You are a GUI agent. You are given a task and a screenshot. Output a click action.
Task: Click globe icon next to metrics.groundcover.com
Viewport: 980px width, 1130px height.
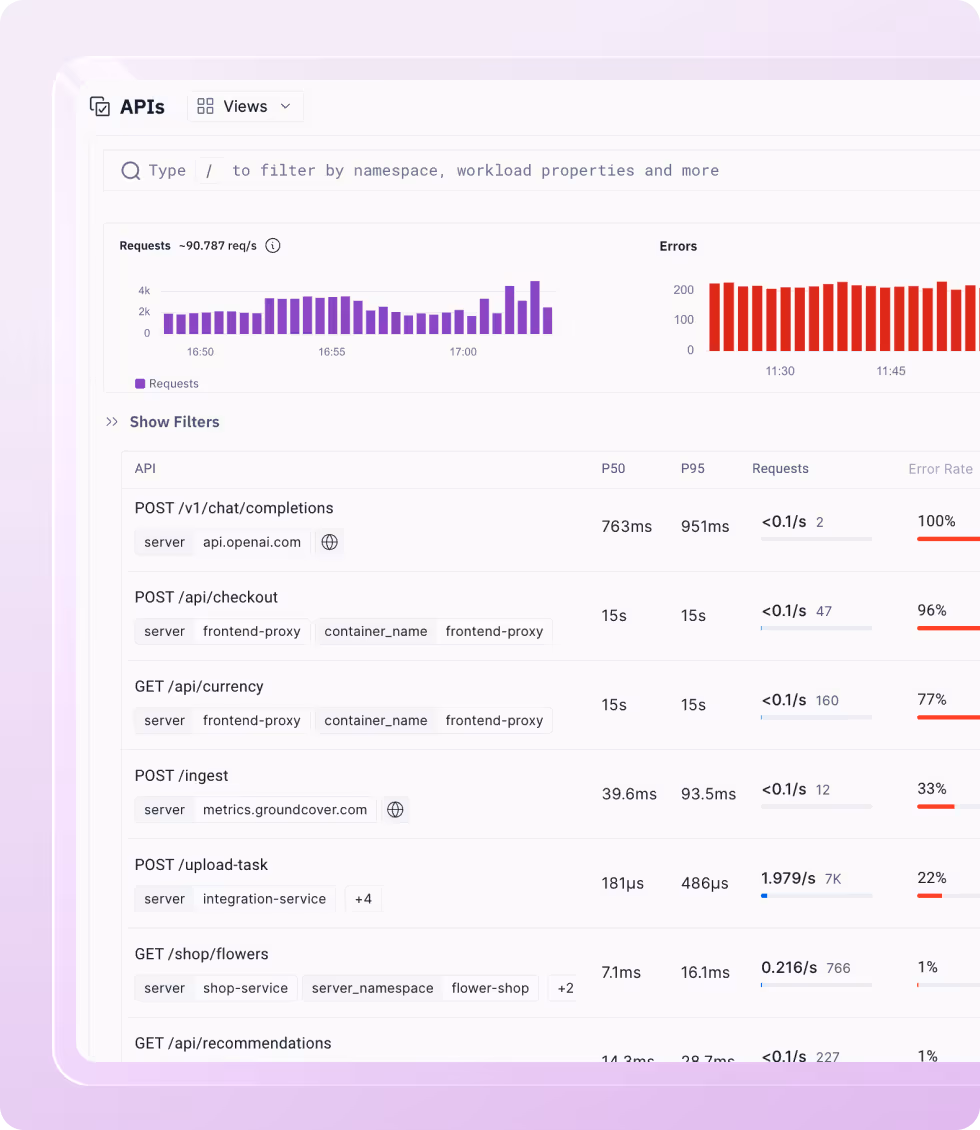click(x=395, y=810)
